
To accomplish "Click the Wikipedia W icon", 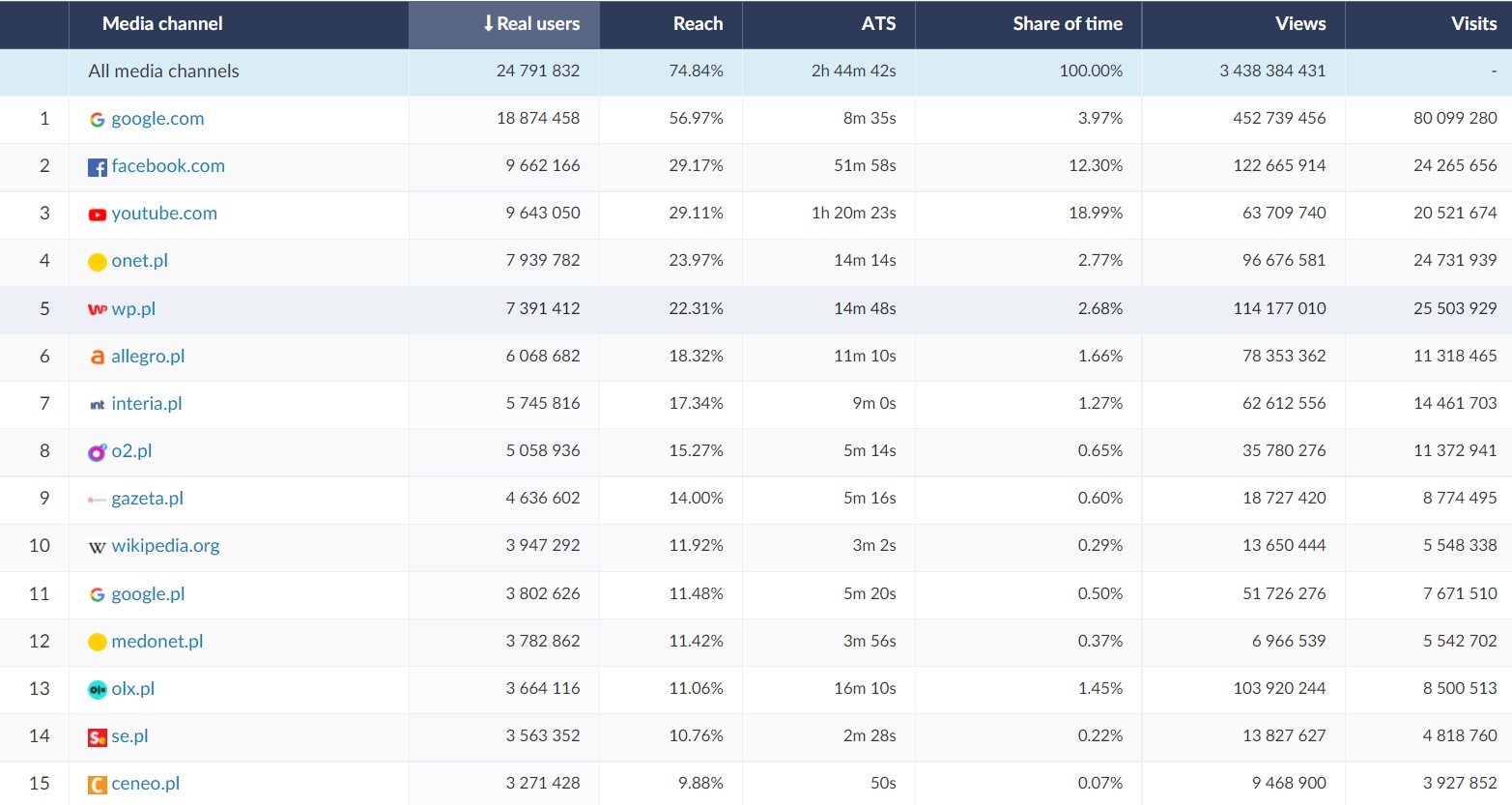I will (x=98, y=547).
